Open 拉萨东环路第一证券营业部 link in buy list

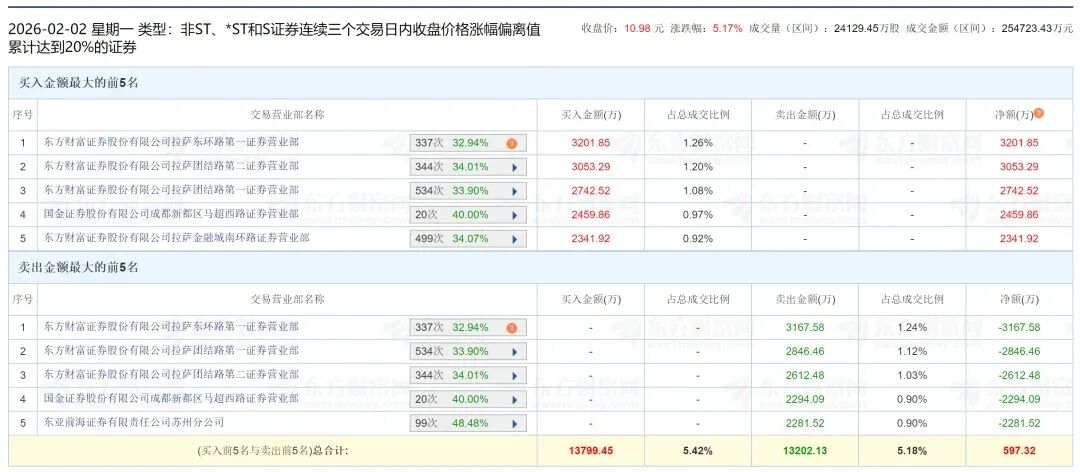[x=172, y=143]
